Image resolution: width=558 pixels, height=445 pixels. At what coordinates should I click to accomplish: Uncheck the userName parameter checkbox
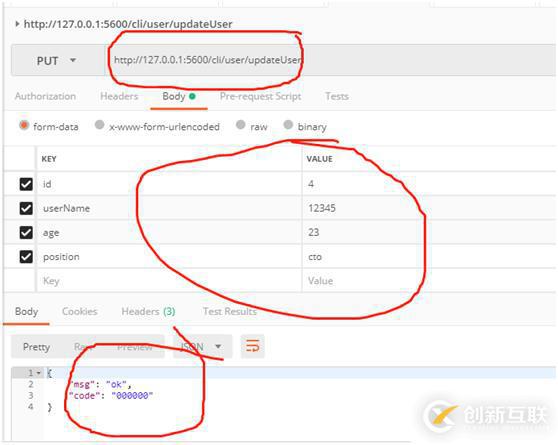pyautogui.click(x=26, y=208)
